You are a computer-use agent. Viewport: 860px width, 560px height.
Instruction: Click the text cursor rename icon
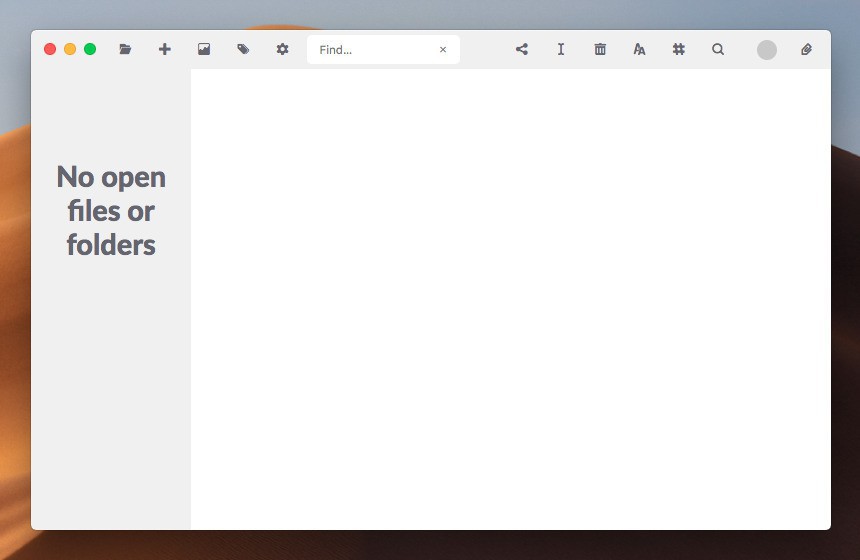pos(561,49)
